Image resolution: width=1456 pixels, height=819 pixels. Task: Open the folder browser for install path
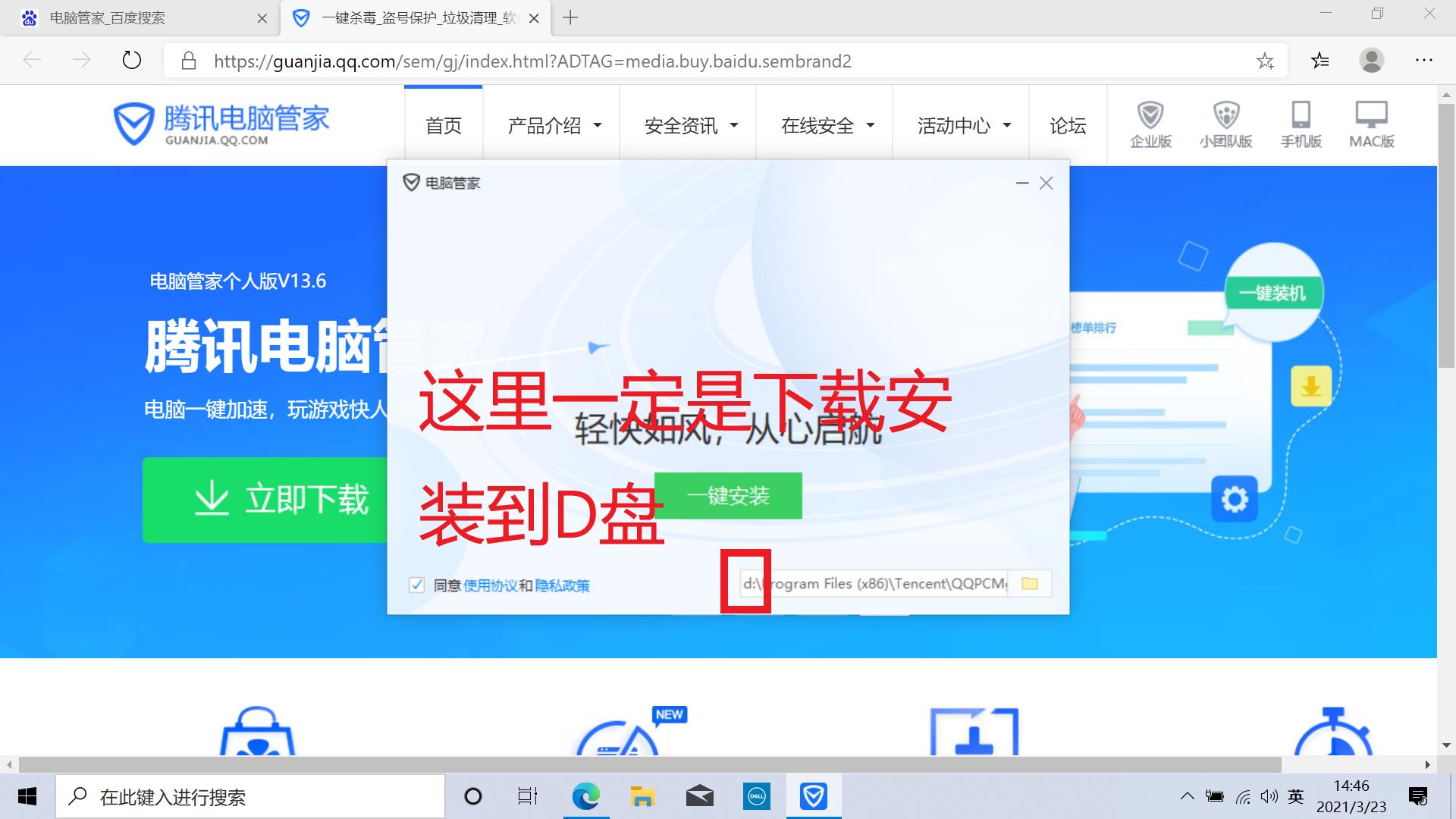[1029, 583]
